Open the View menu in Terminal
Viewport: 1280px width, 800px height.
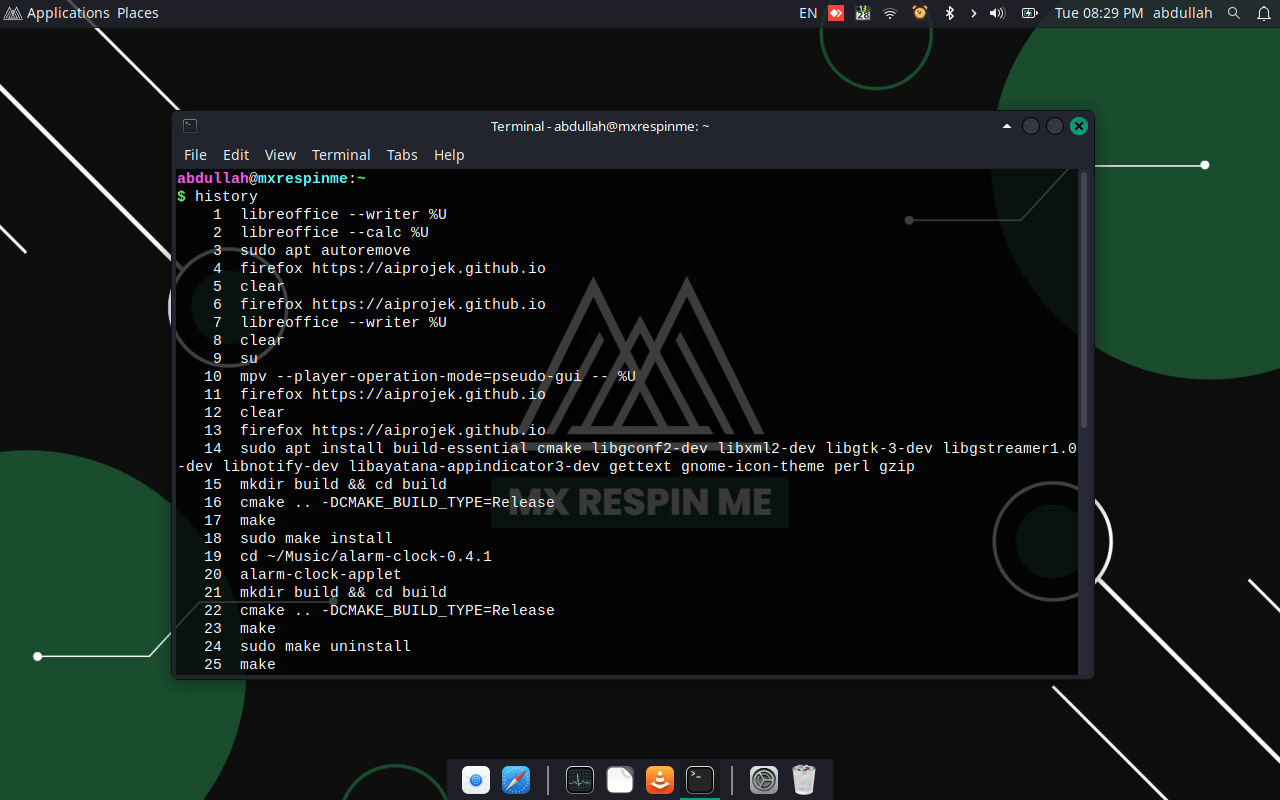pyautogui.click(x=280, y=155)
